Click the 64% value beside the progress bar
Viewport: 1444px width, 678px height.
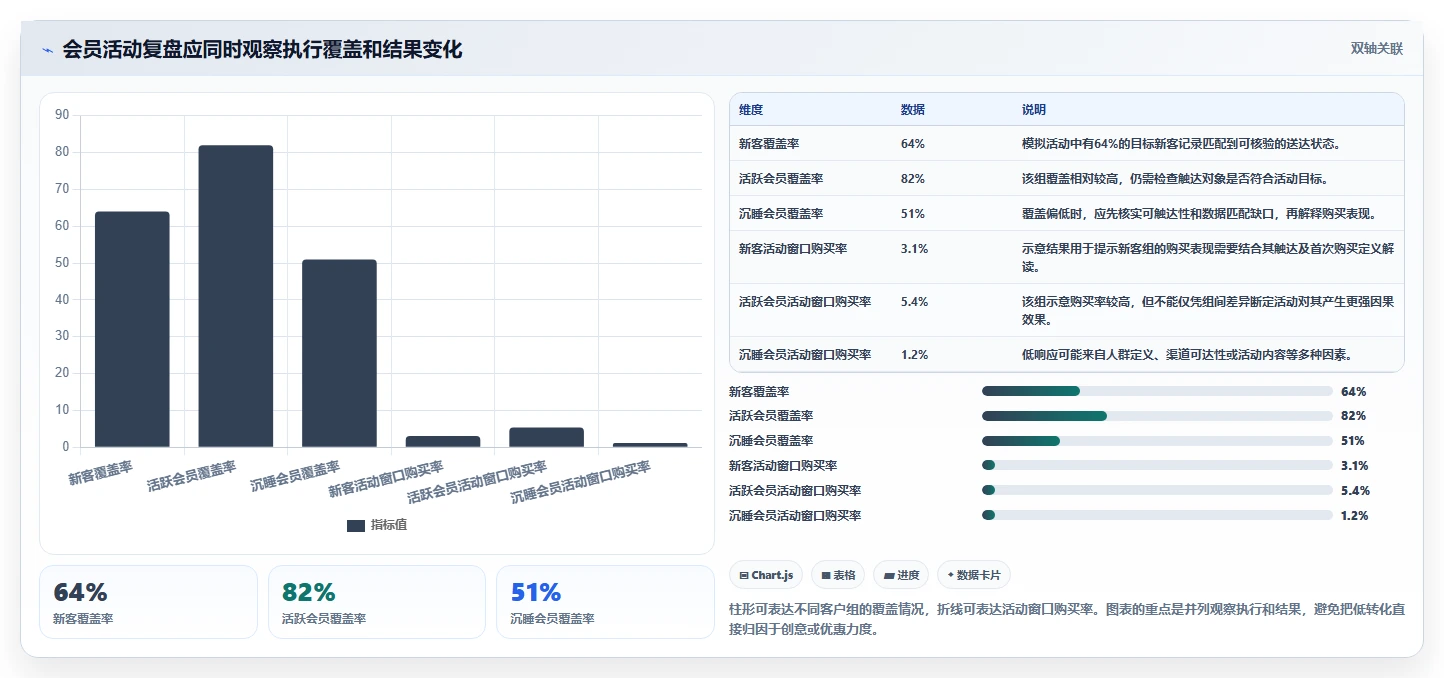pos(1353,391)
